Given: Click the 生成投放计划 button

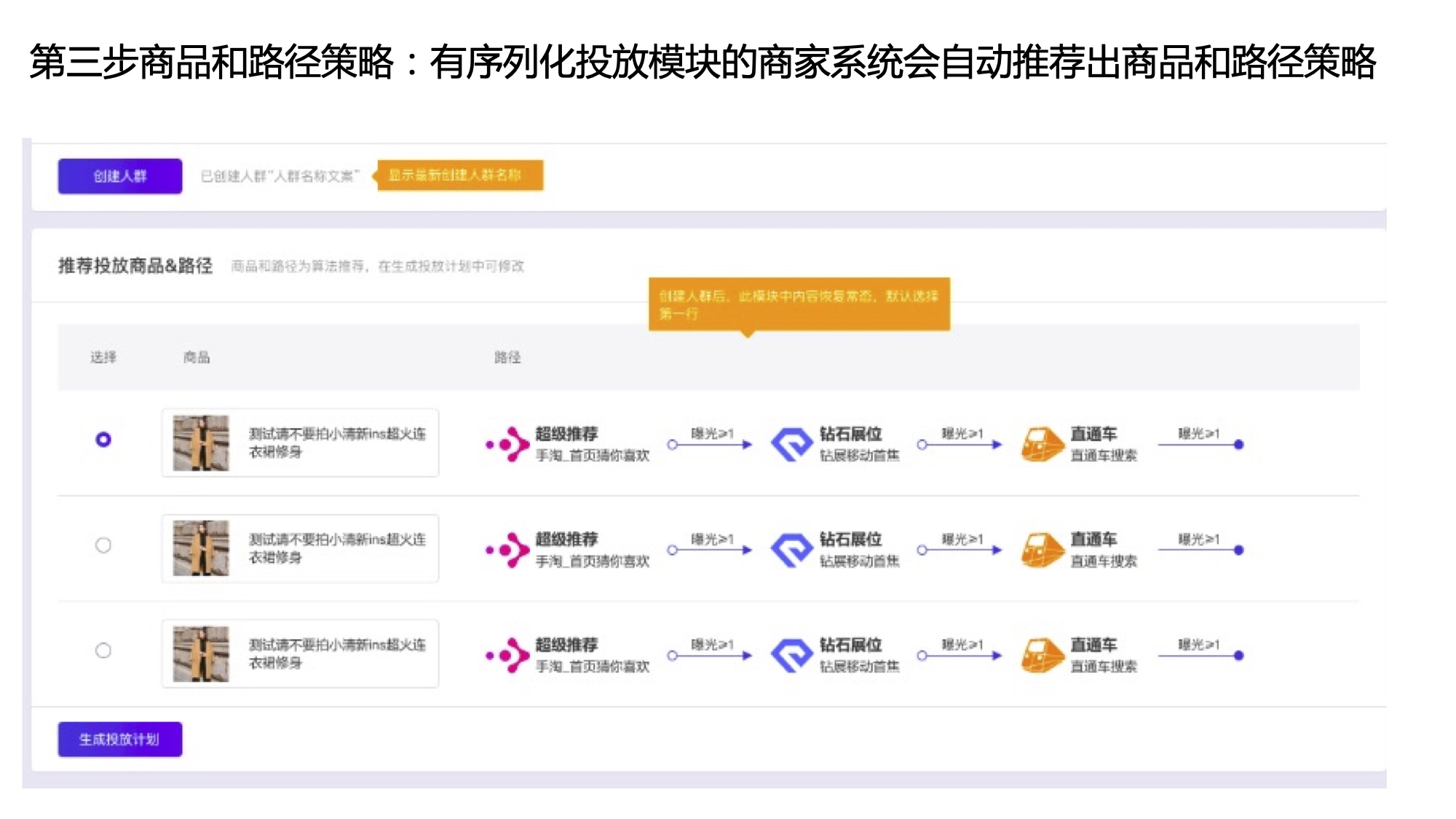Looking at the screenshot, I should point(120,740).
